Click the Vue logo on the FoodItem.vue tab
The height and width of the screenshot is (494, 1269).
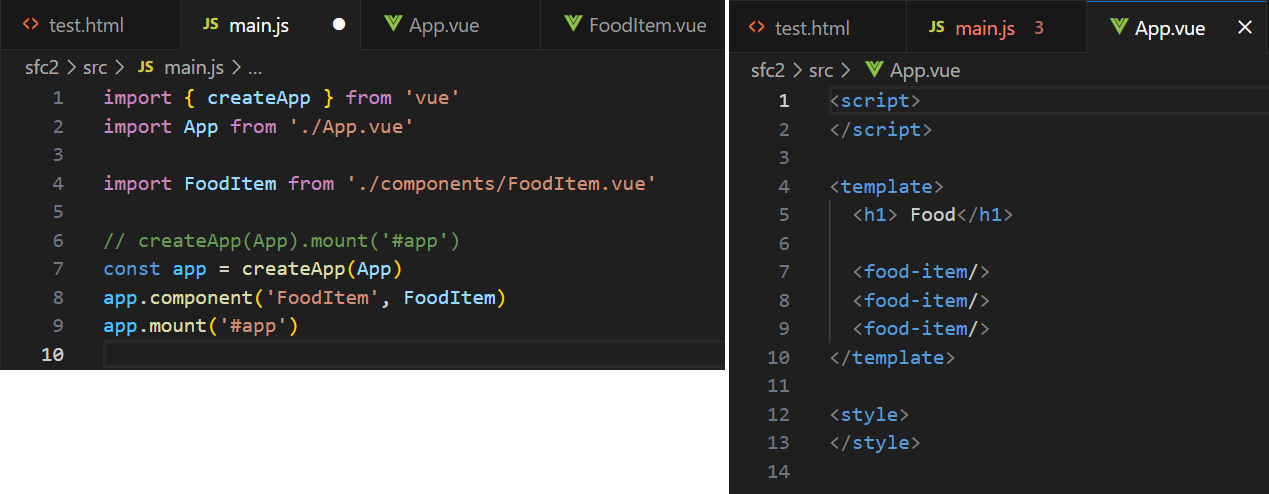573,25
